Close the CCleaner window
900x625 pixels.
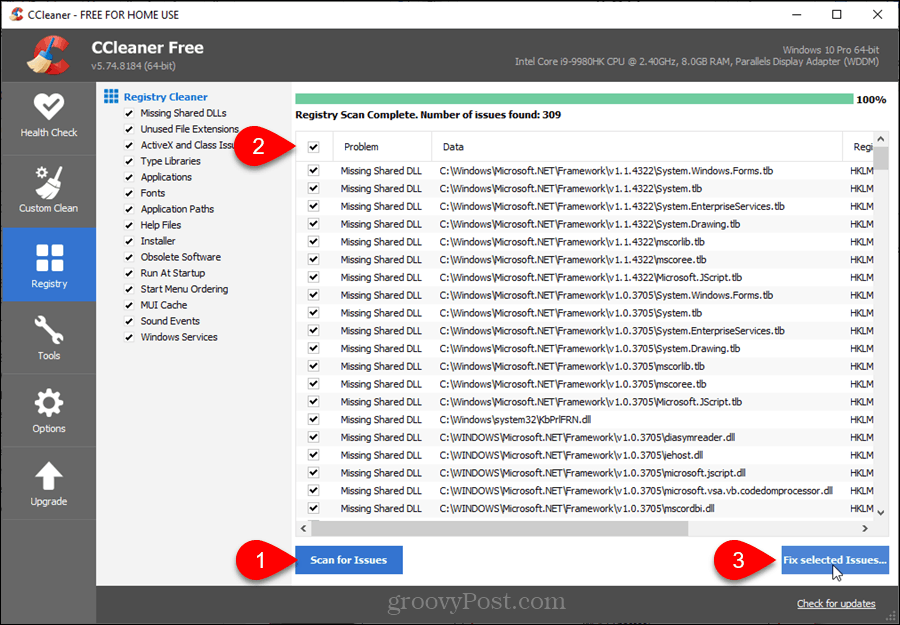(x=878, y=14)
